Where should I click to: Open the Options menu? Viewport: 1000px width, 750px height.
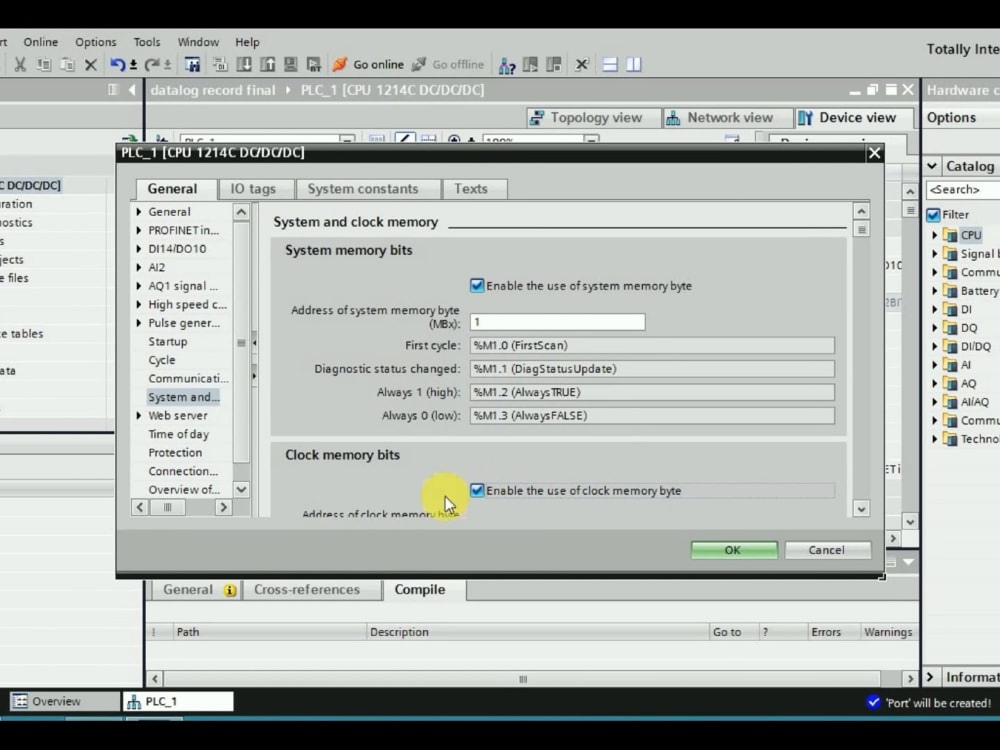click(95, 42)
